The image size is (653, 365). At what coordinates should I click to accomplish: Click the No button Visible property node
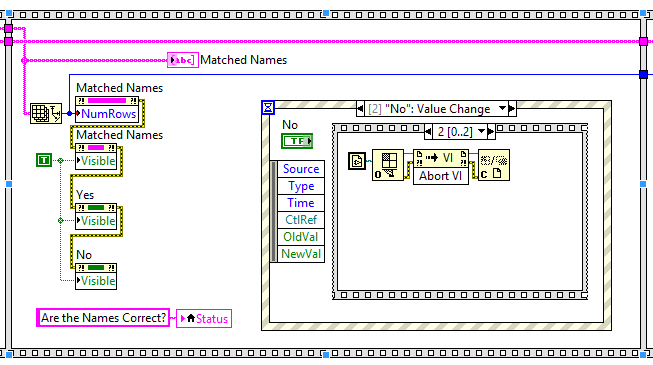[x=96, y=277]
